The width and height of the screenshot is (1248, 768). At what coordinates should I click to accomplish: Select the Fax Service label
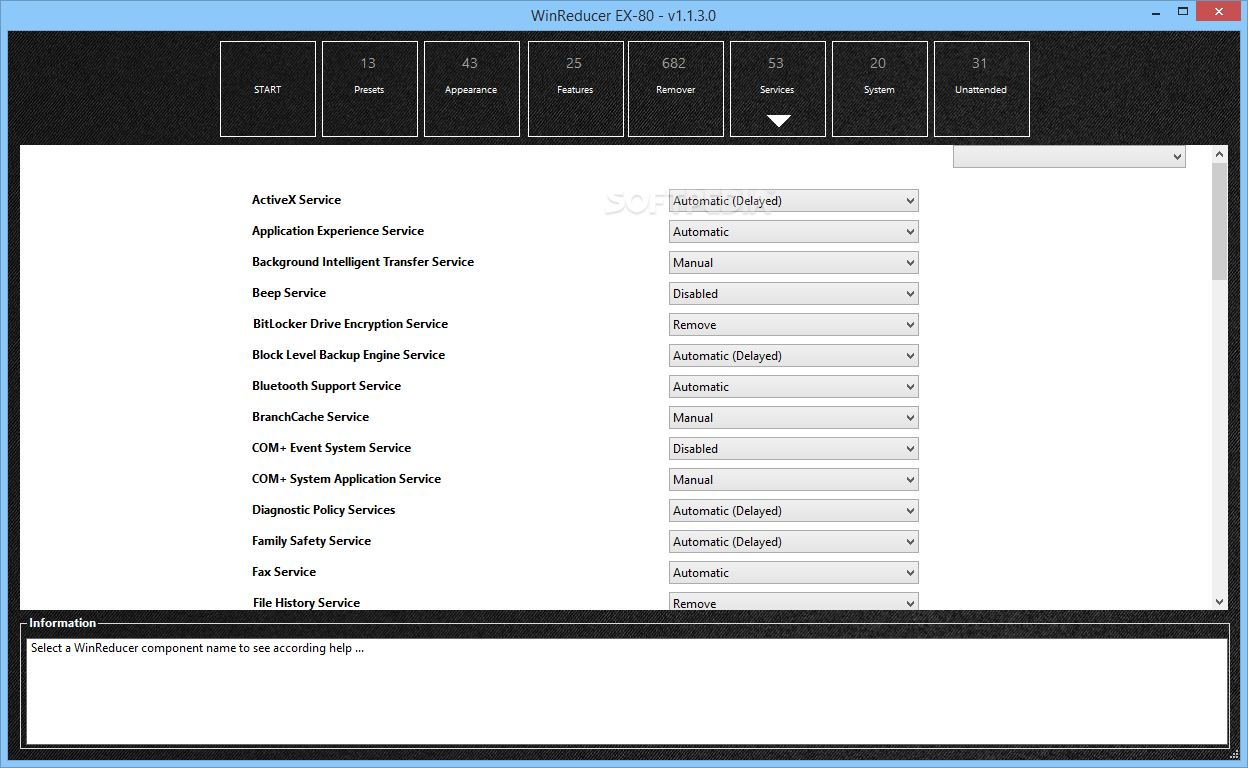tap(284, 572)
